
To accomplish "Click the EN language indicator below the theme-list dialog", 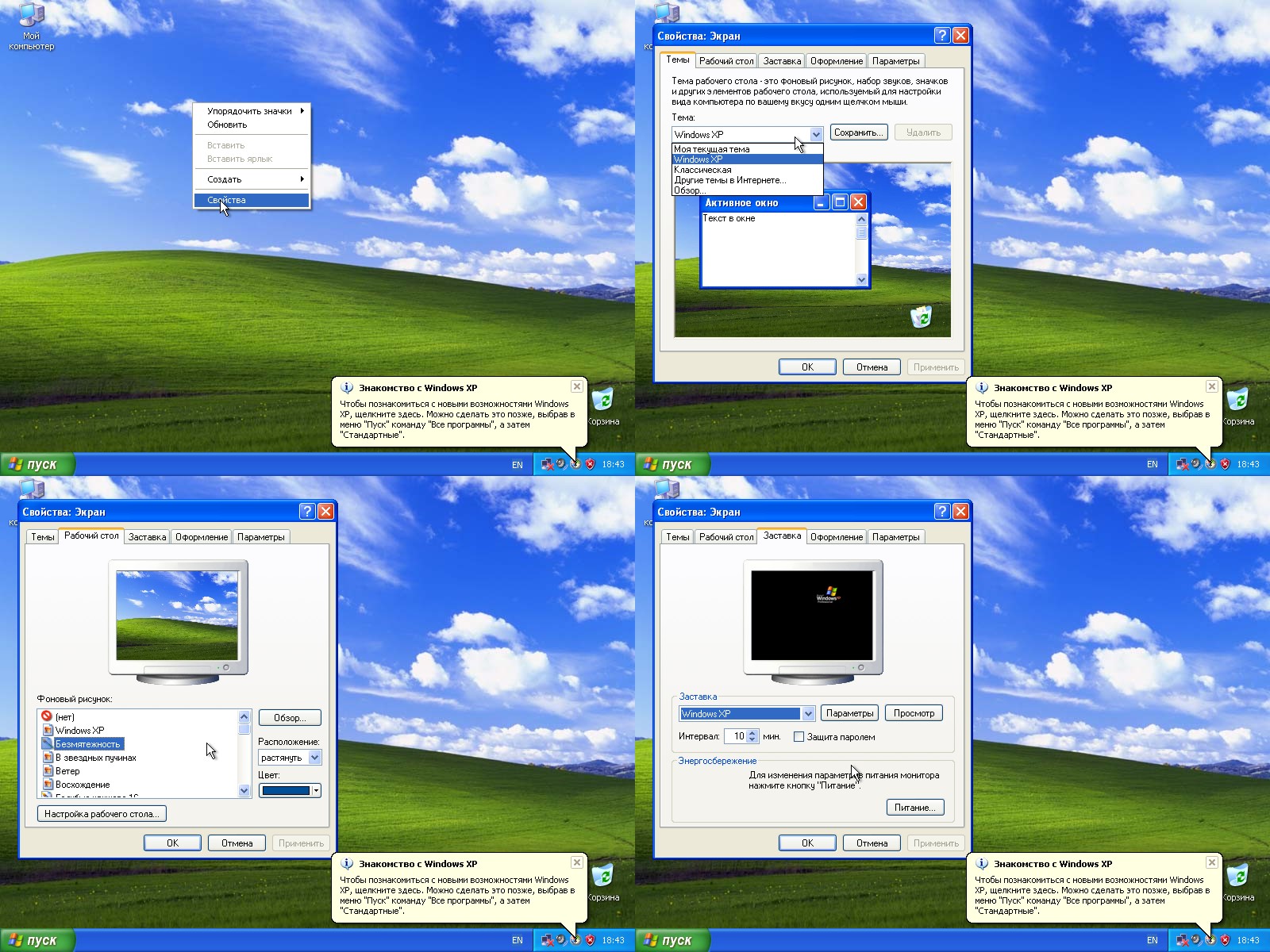I will [x=1153, y=464].
